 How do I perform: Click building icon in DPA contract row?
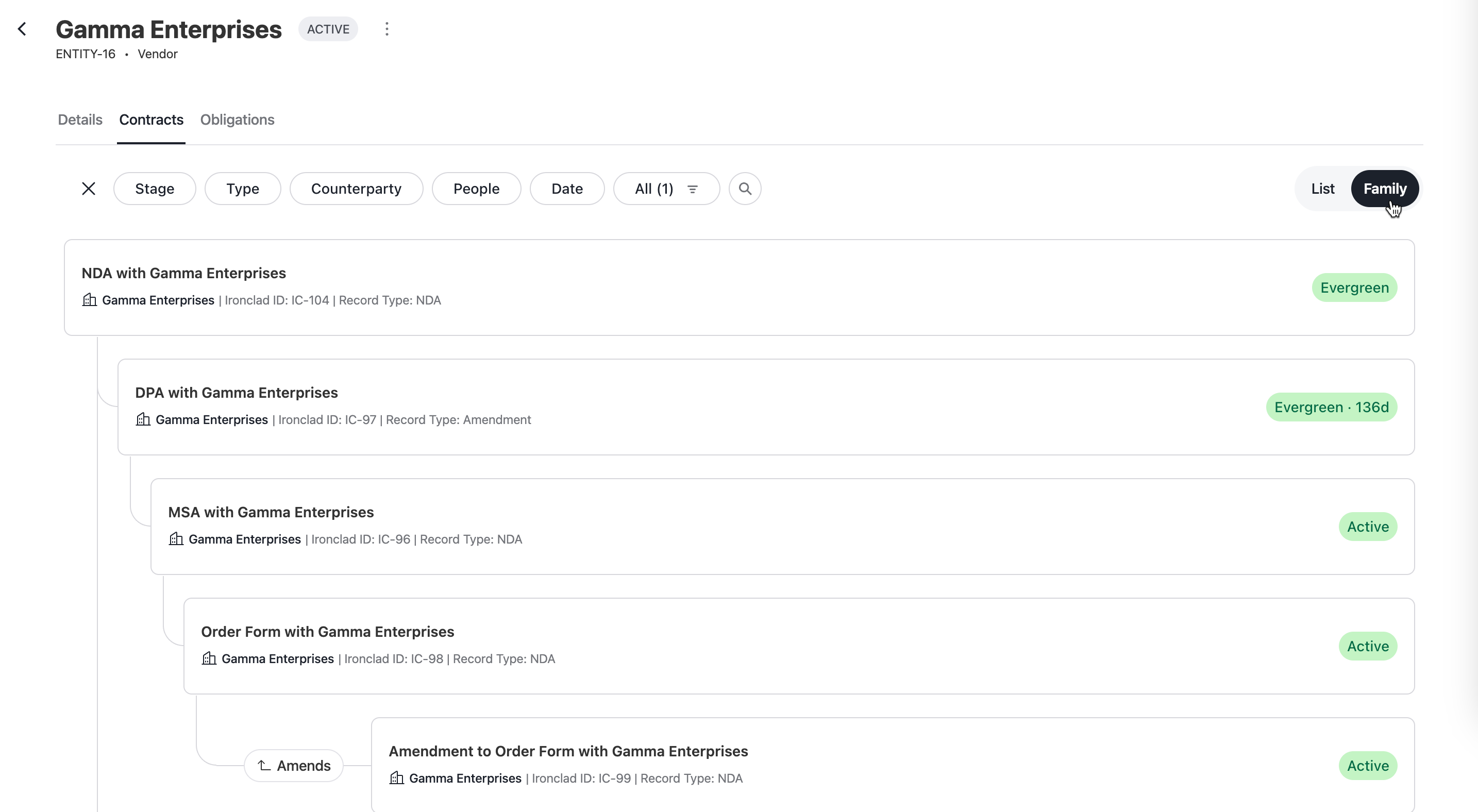pos(143,419)
